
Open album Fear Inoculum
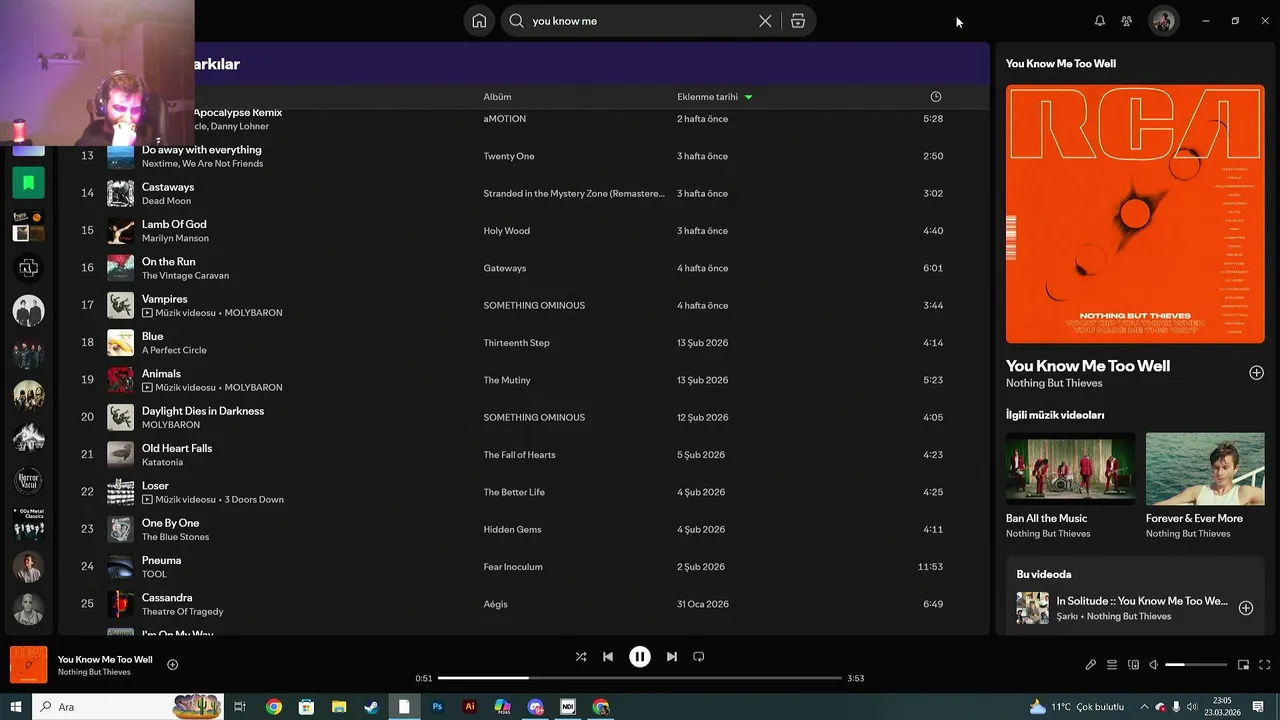[513, 567]
